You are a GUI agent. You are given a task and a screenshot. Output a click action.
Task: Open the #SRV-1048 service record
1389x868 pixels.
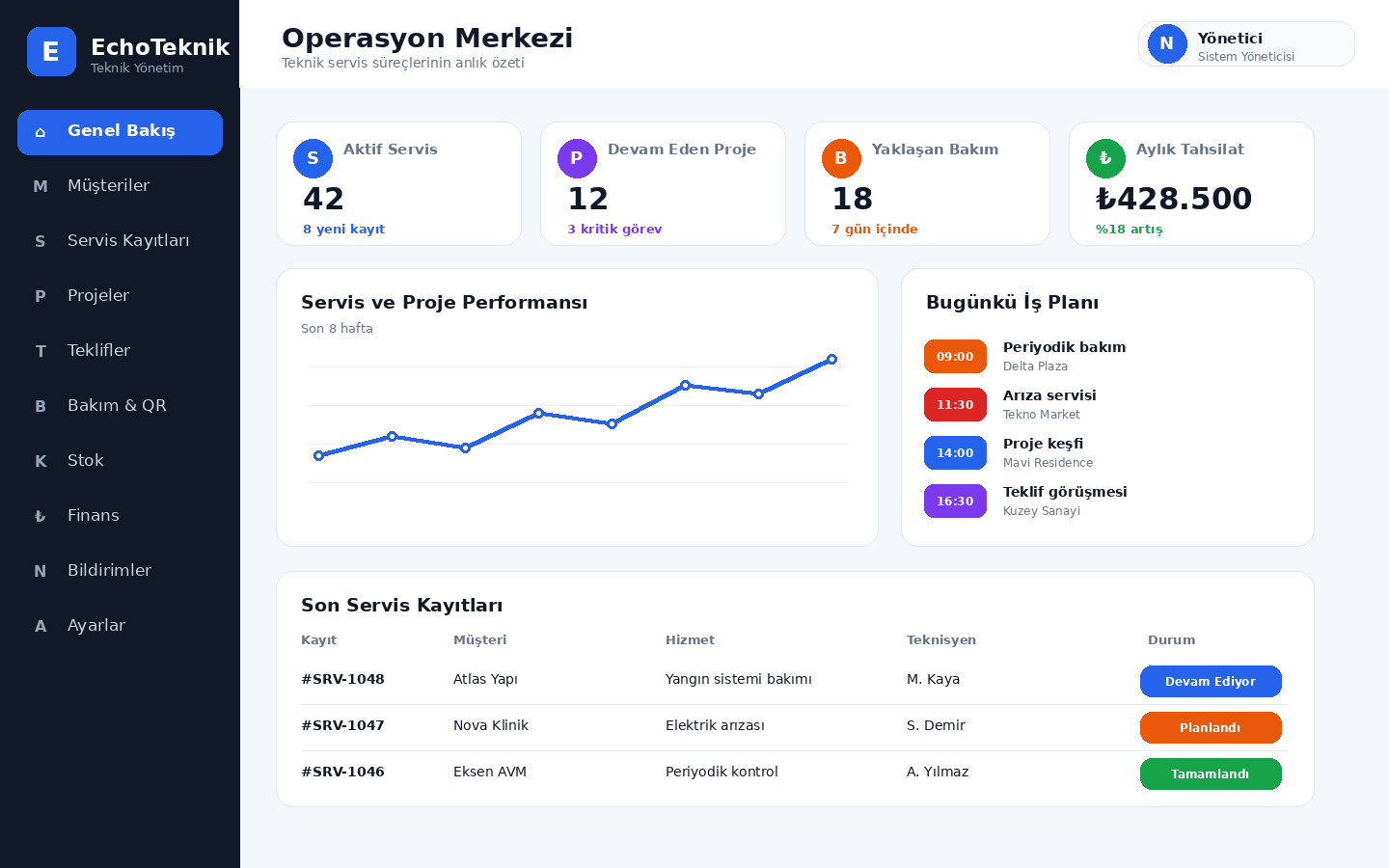click(342, 679)
